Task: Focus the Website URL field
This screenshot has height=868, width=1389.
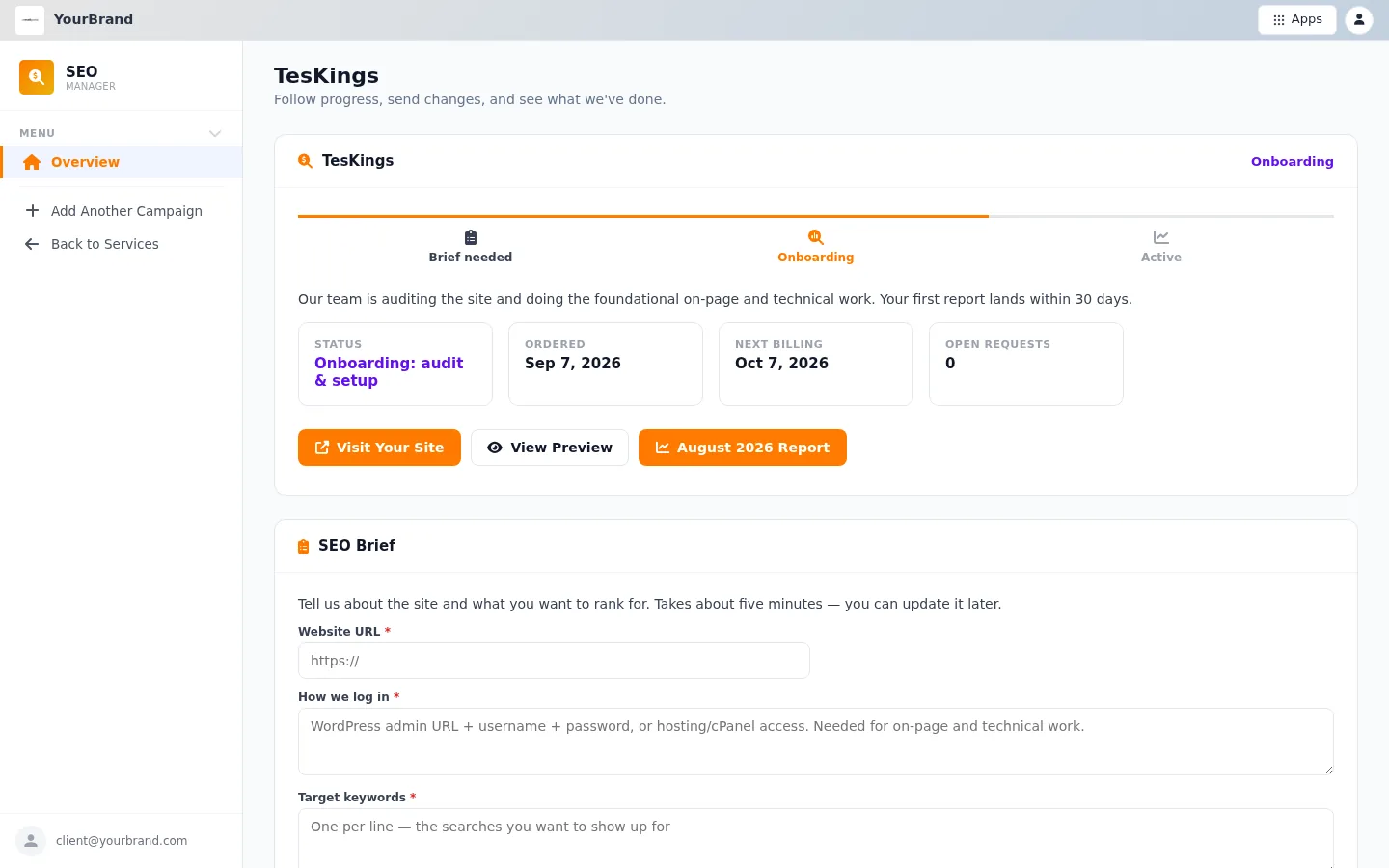Action: pos(554,661)
